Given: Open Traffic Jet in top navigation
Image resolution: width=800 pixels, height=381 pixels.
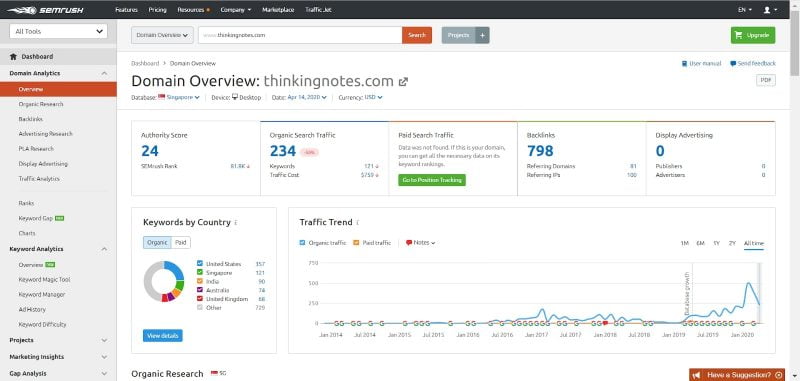Looking at the screenshot, I should [318, 10].
